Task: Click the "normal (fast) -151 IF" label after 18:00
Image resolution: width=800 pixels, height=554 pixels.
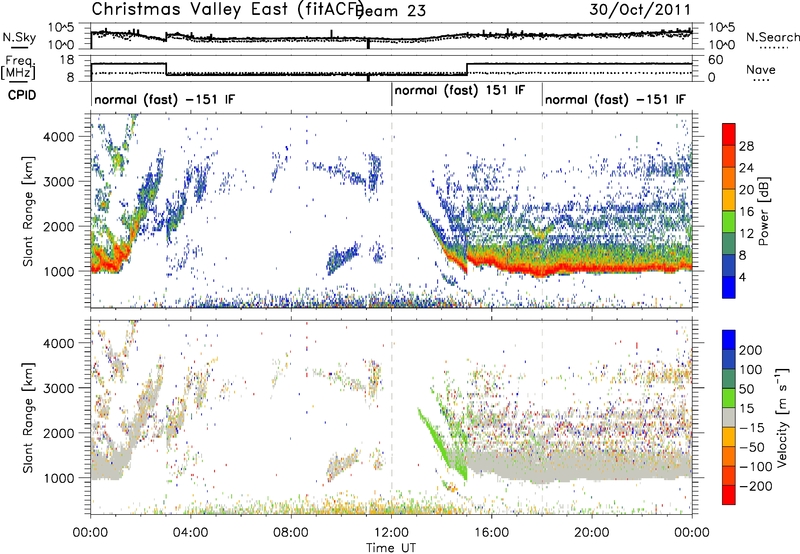Action: 615,99
